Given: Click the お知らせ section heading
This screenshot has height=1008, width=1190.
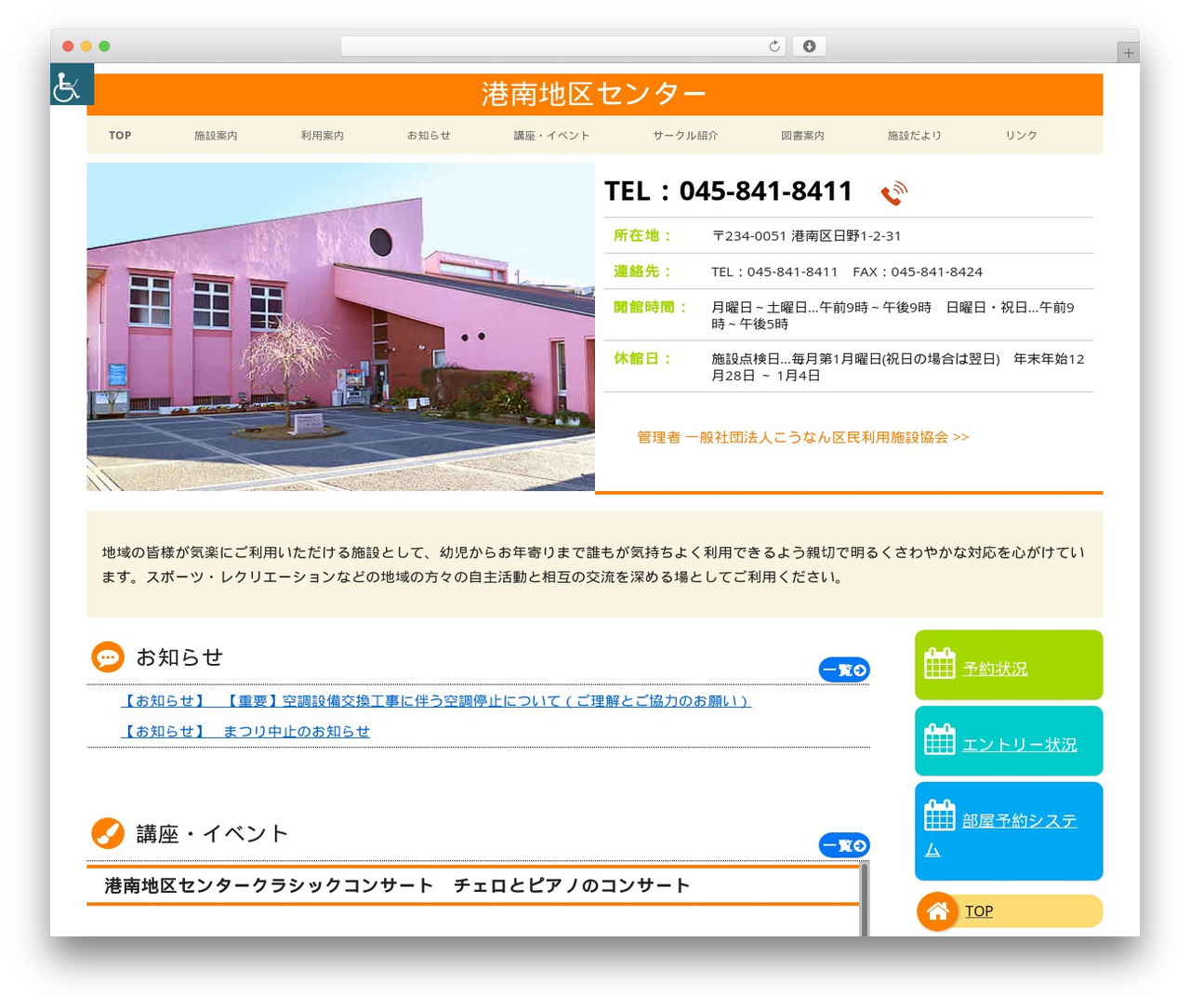Looking at the screenshot, I should 179,657.
